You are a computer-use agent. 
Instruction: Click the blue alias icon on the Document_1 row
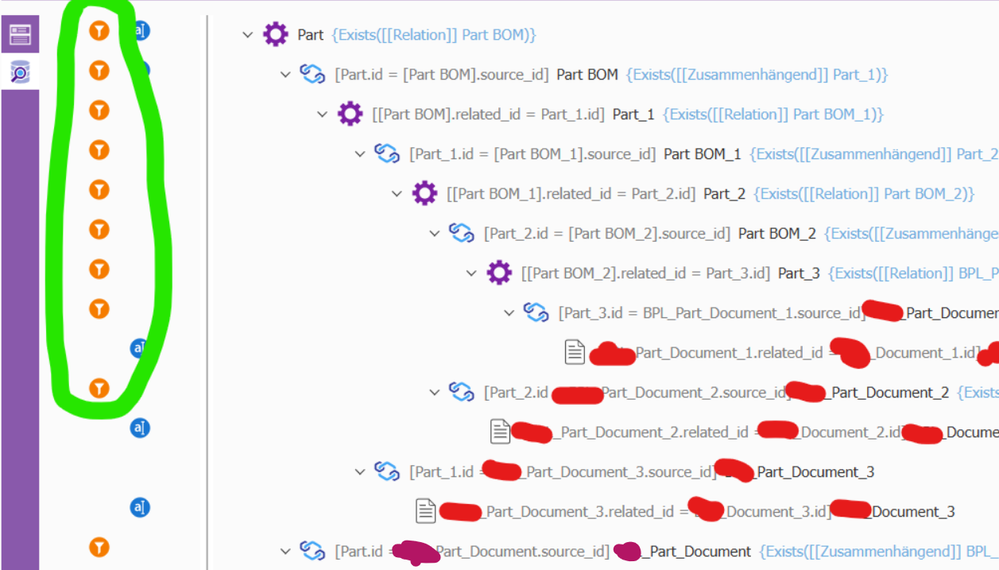point(140,348)
